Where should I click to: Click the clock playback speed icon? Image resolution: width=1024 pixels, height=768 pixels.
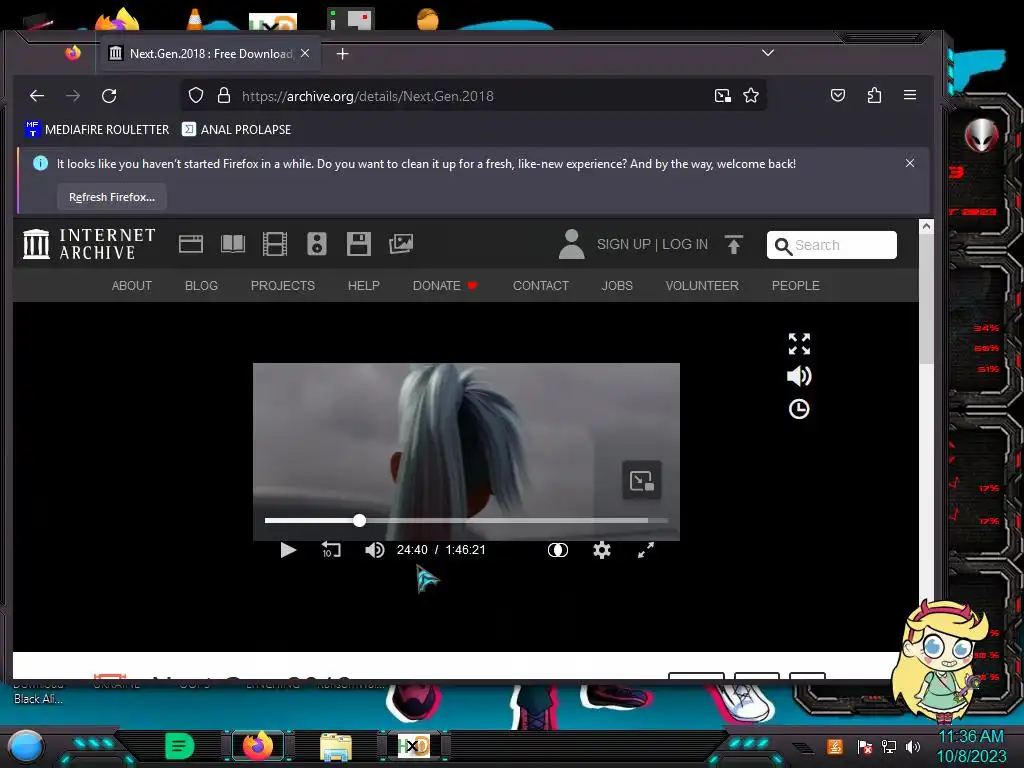click(799, 409)
